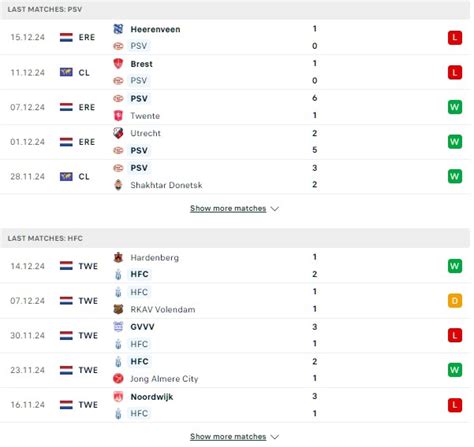Click the Twente club crest icon
This screenshot has width=474, height=447.
tap(118, 116)
